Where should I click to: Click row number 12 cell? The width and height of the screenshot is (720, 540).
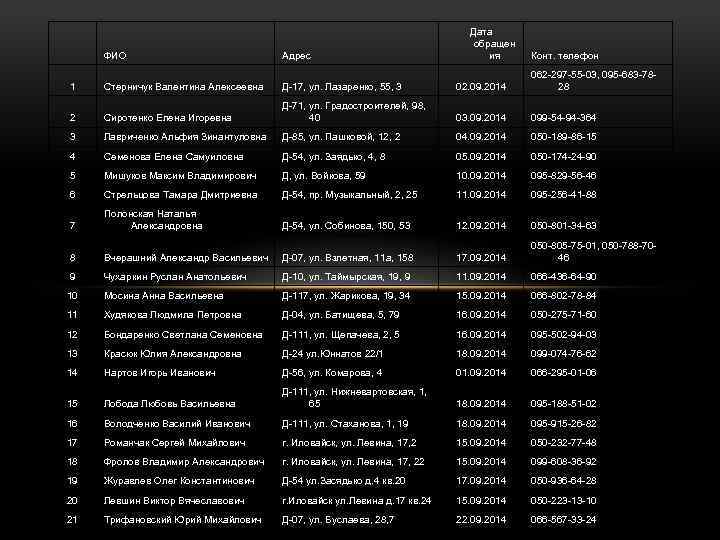73,335
